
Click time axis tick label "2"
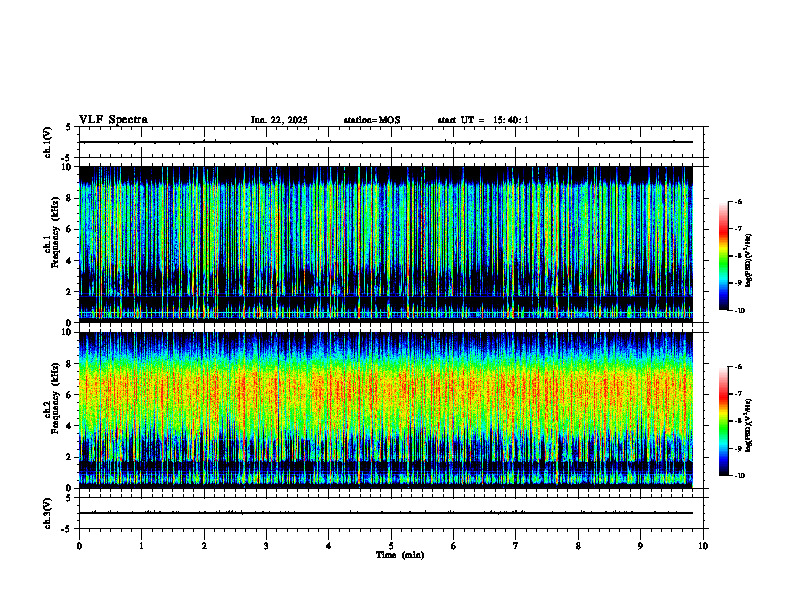(x=204, y=546)
